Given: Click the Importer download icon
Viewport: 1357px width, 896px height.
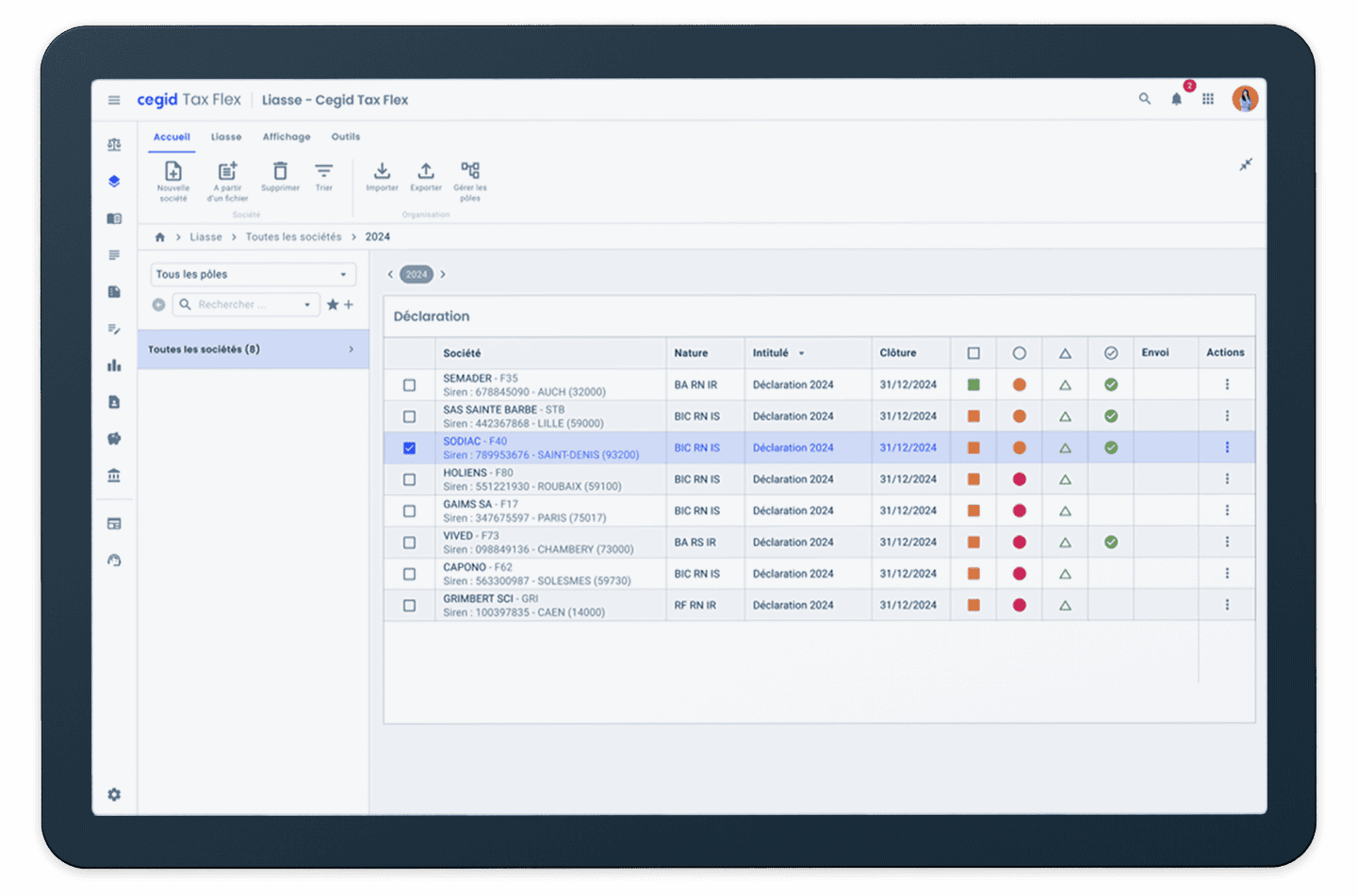Looking at the screenshot, I should [x=382, y=171].
